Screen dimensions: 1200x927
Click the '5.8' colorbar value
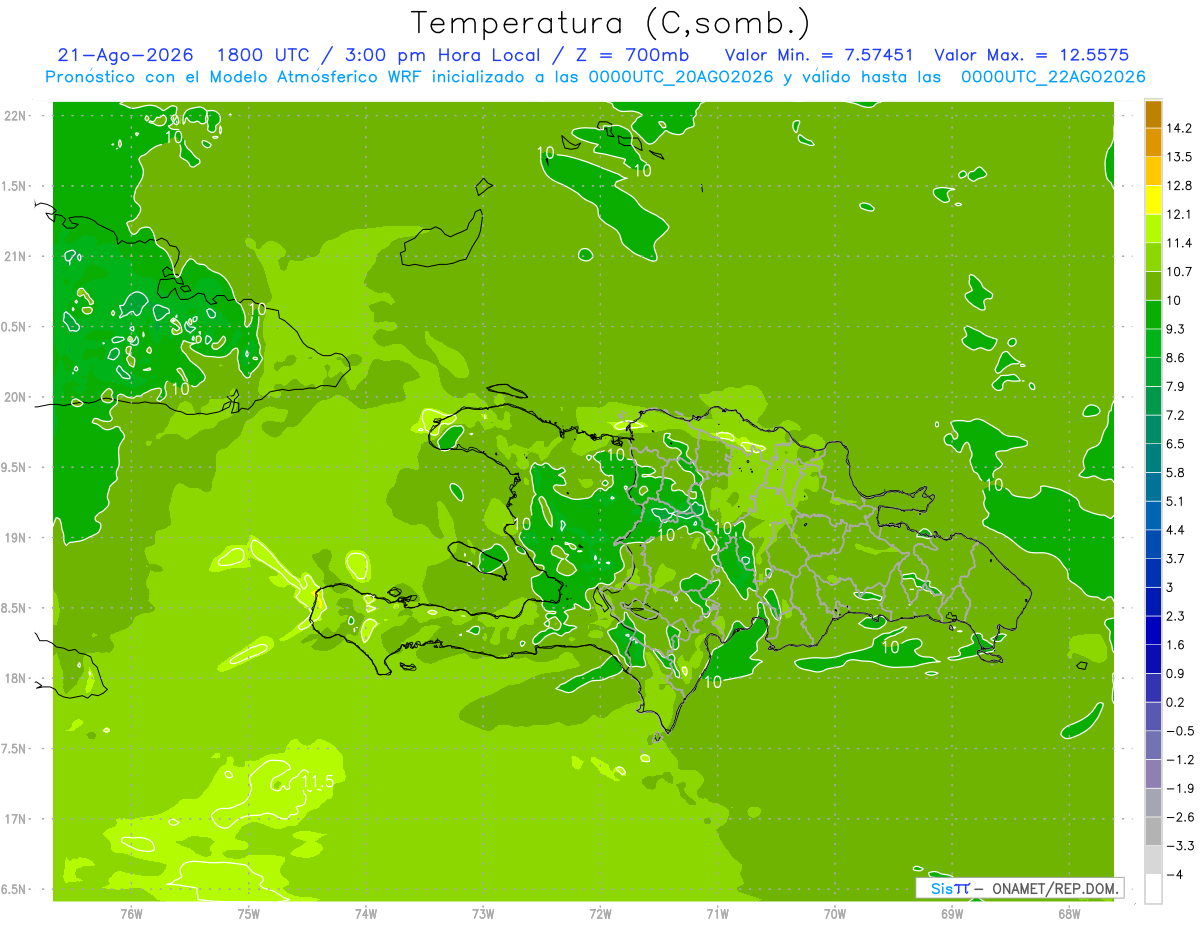click(x=1176, y=472)
